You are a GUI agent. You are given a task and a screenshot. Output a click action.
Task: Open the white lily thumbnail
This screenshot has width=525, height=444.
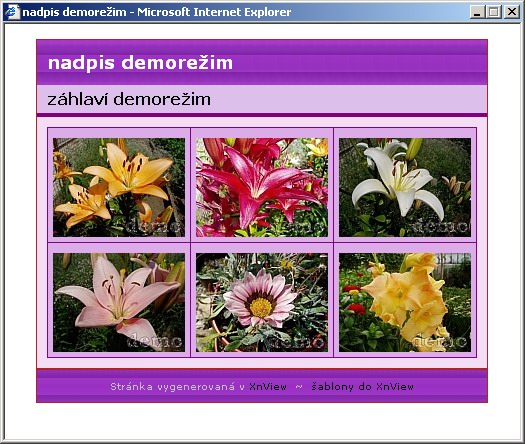(405, 187)
